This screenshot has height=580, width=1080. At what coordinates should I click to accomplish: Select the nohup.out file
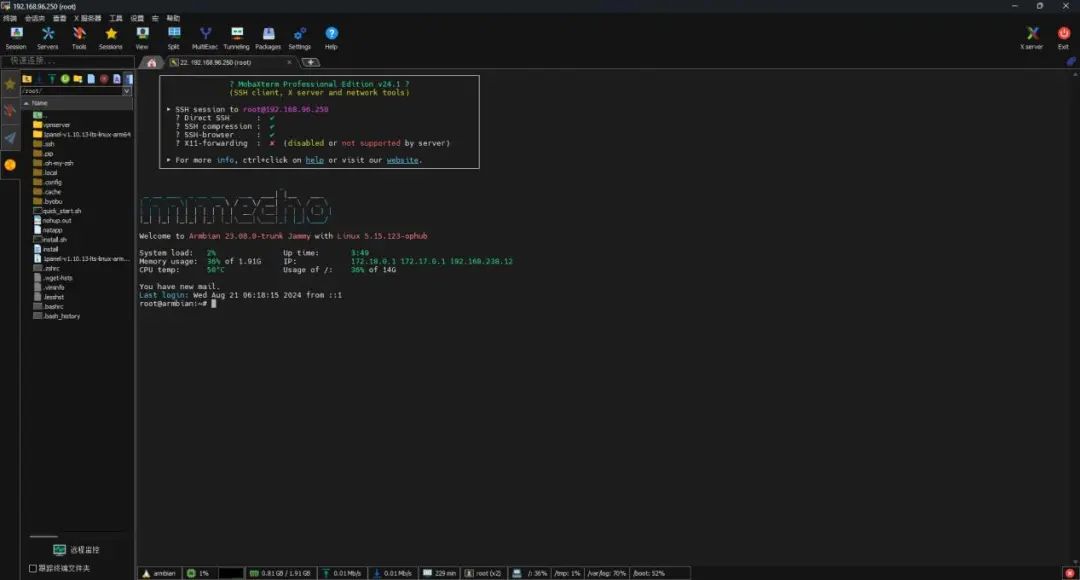tap(52, 220)
